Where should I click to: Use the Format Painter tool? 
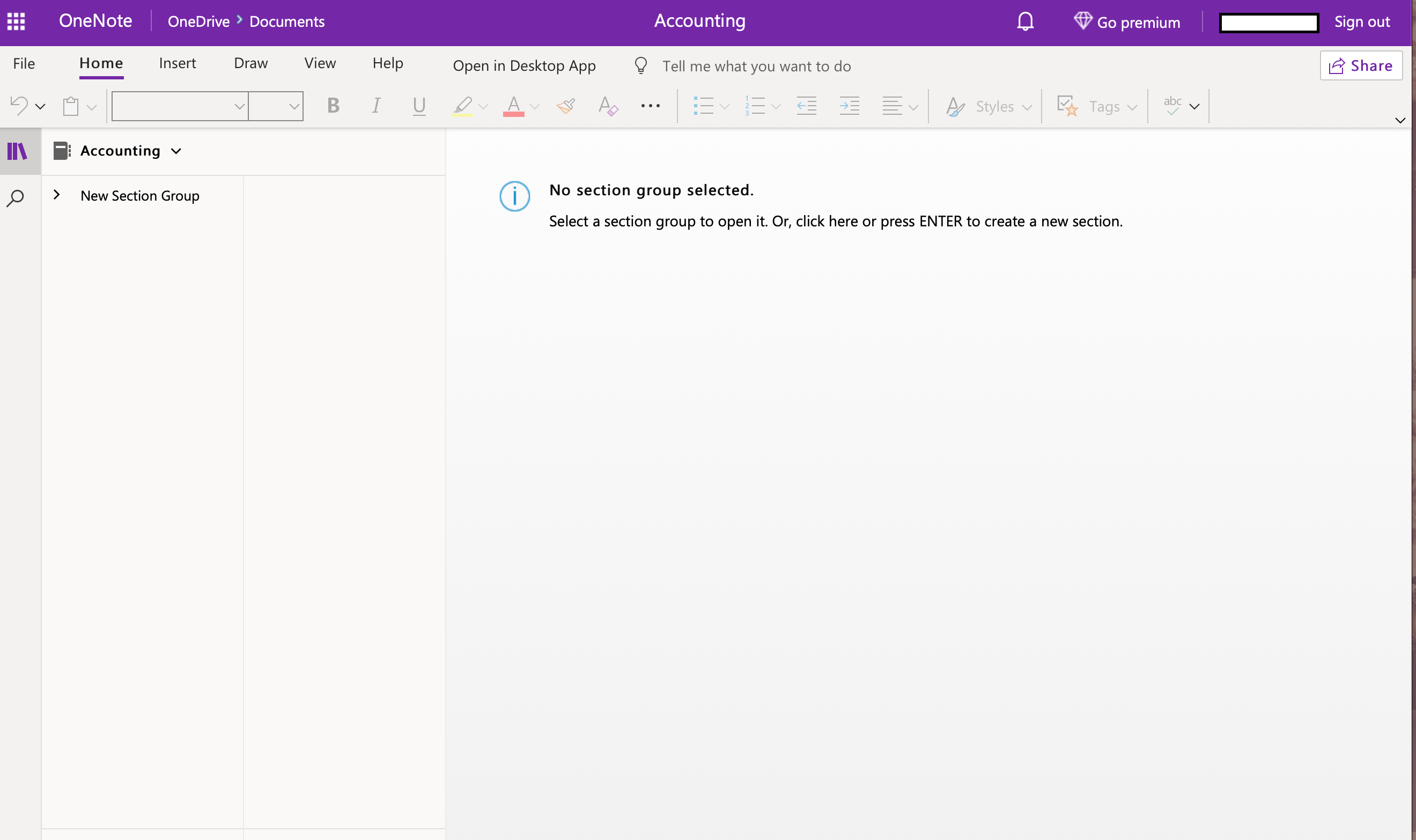pyautogui.click(x=565, y=106)
